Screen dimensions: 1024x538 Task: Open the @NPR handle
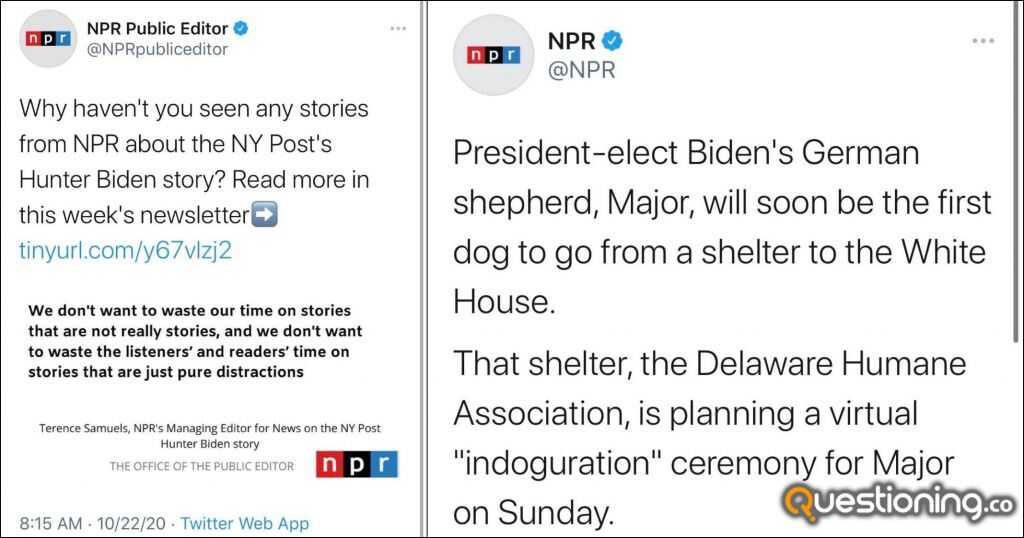[x=582, y=70]
